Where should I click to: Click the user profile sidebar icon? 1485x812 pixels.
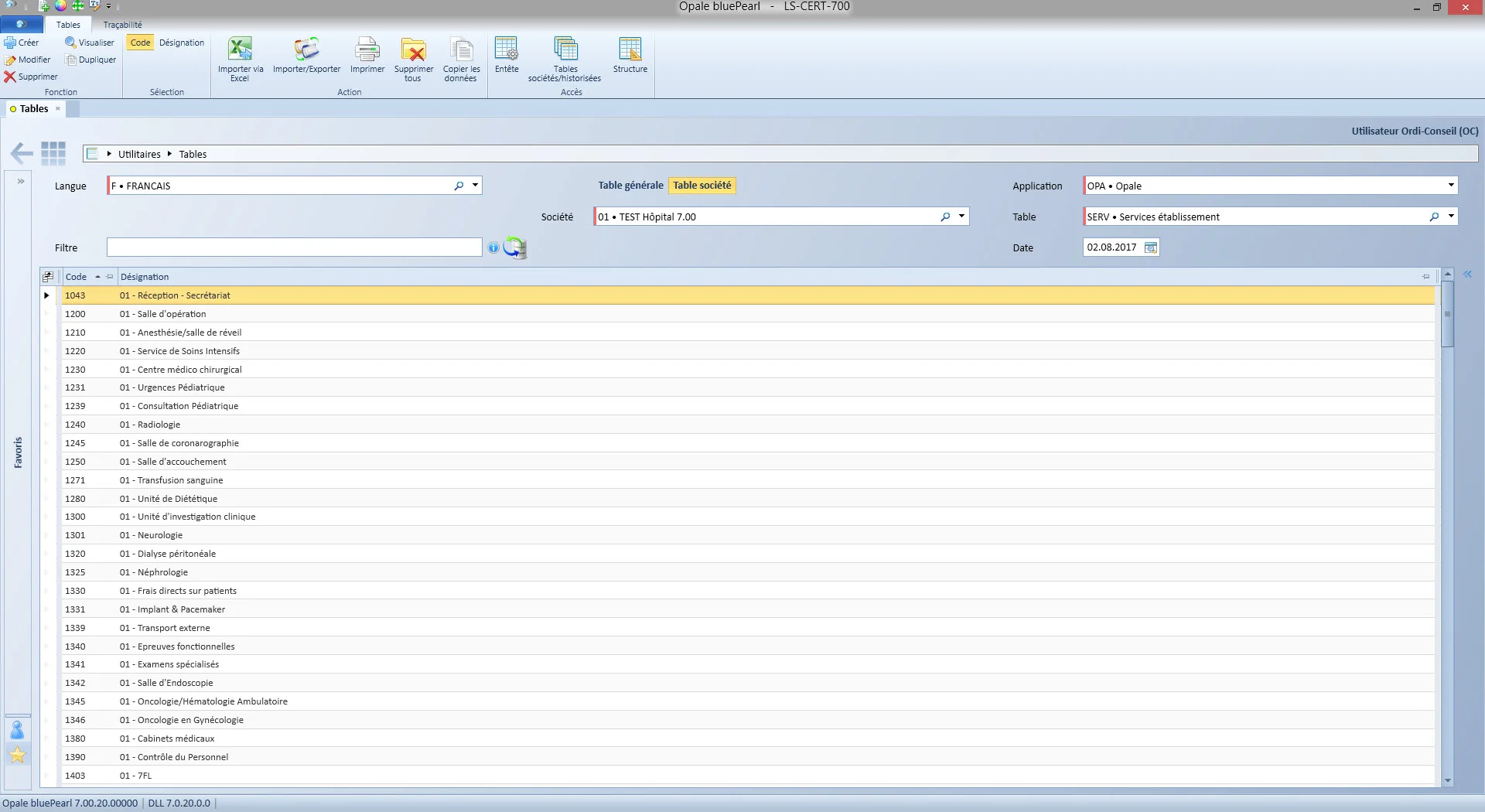[17, 729]
